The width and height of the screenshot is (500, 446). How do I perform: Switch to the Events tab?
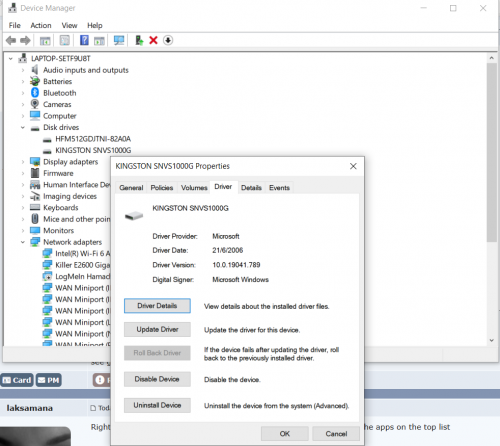pyautogui.click(x=279, y=188)
